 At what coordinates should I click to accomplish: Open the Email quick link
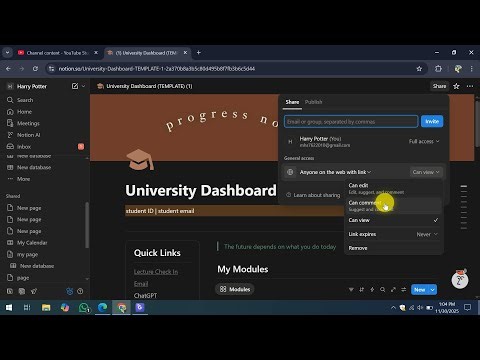pos(141,284)
